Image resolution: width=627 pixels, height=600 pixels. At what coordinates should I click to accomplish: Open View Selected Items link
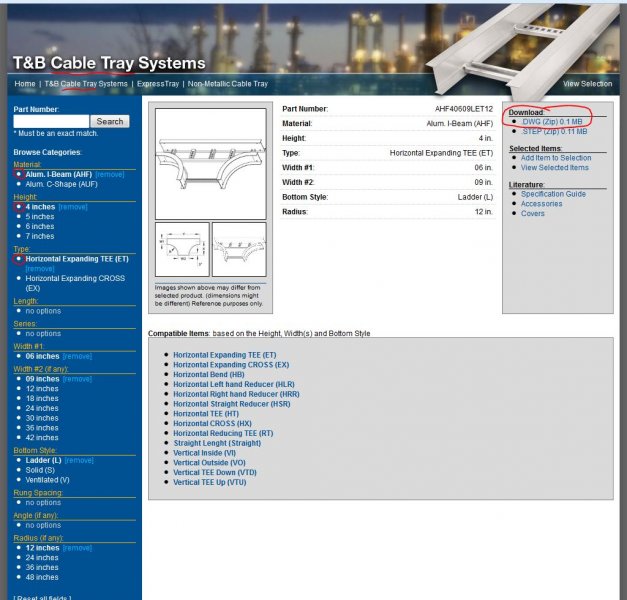click(555, 167)
